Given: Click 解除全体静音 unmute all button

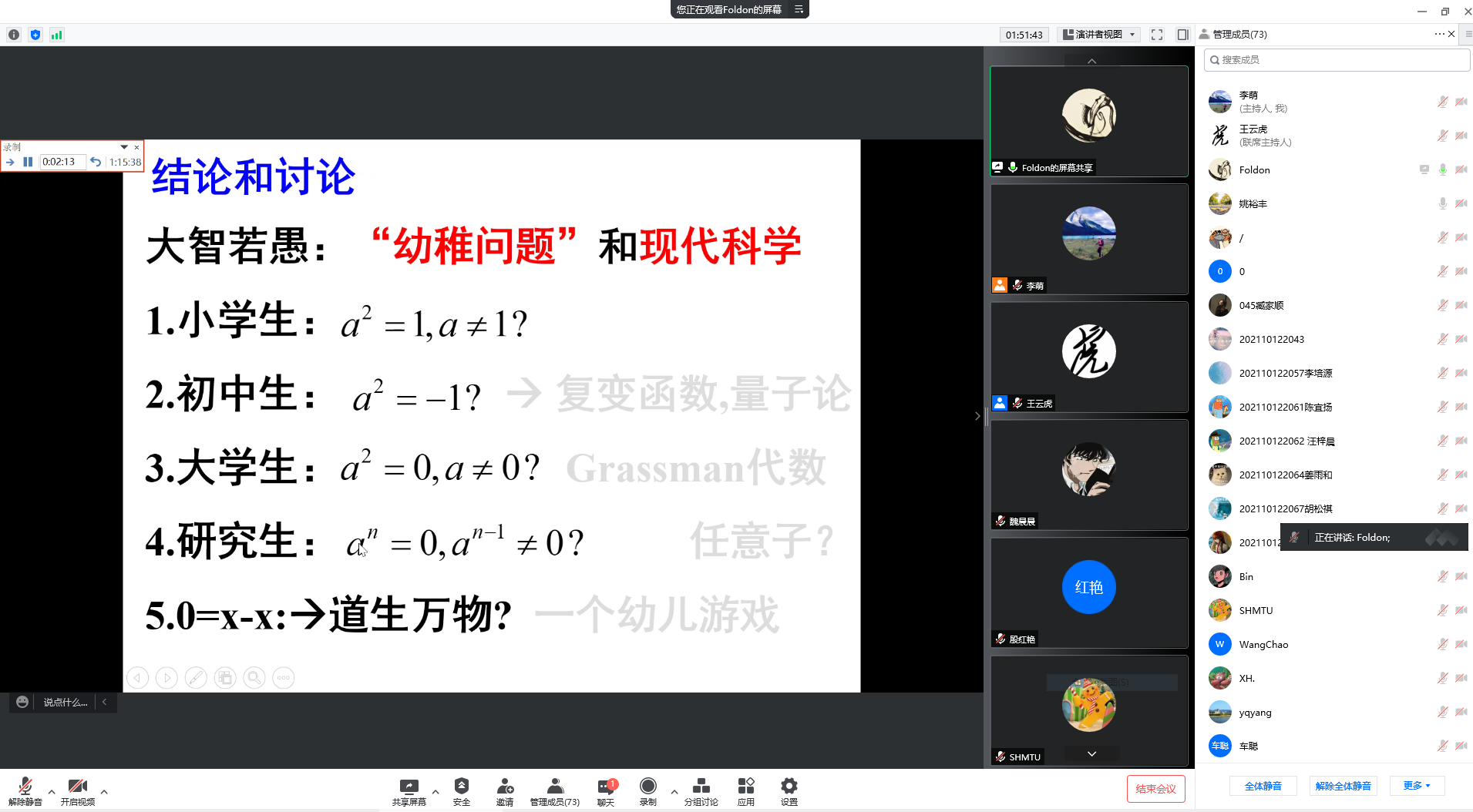Looking at the screenshot, I should click(1344, 786).
